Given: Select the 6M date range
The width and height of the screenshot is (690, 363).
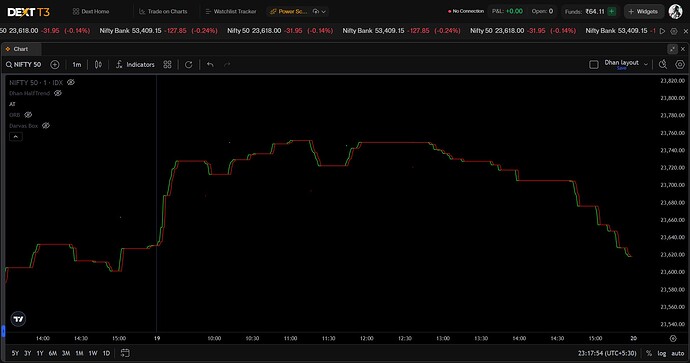Looking at the screenshot, I should [x=53, y=353].
